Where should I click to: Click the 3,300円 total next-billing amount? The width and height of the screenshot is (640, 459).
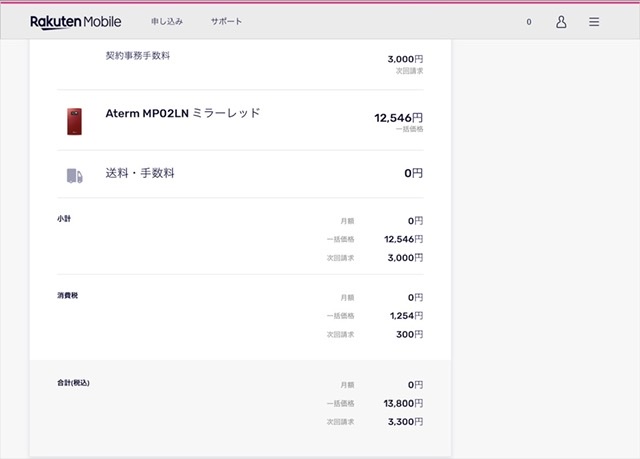coord(406,422)
